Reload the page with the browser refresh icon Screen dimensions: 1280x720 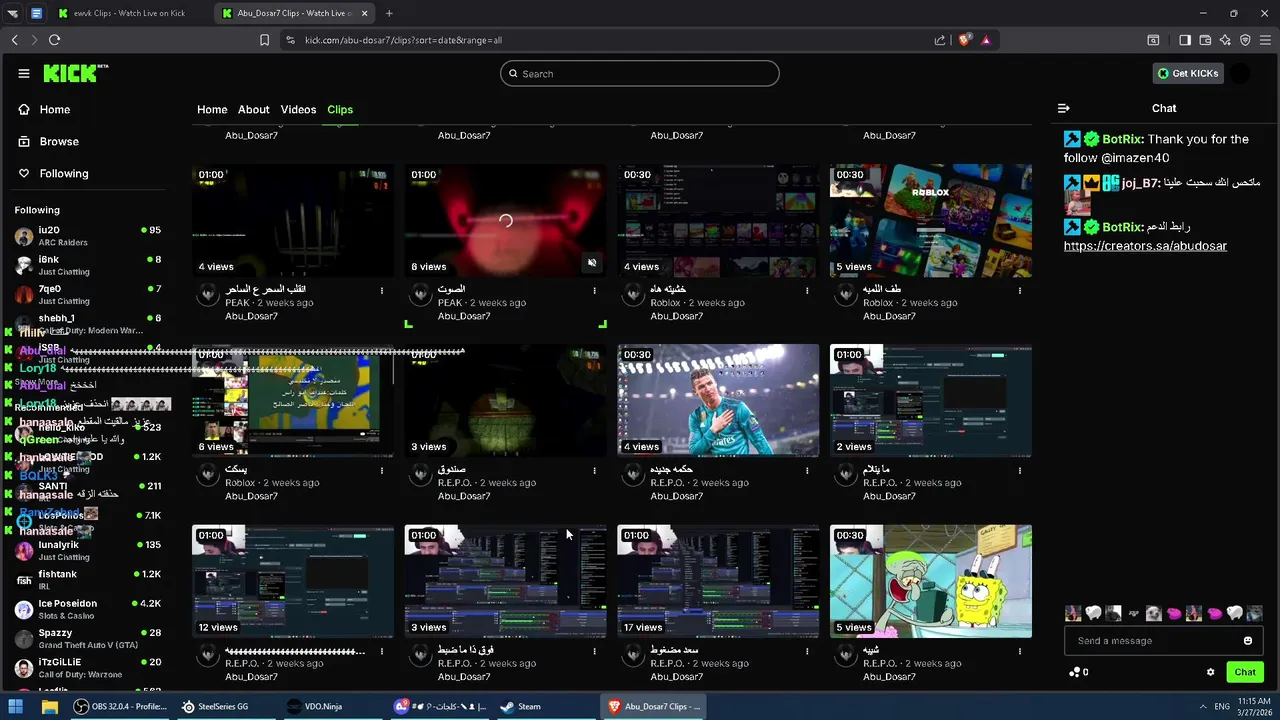54,40
